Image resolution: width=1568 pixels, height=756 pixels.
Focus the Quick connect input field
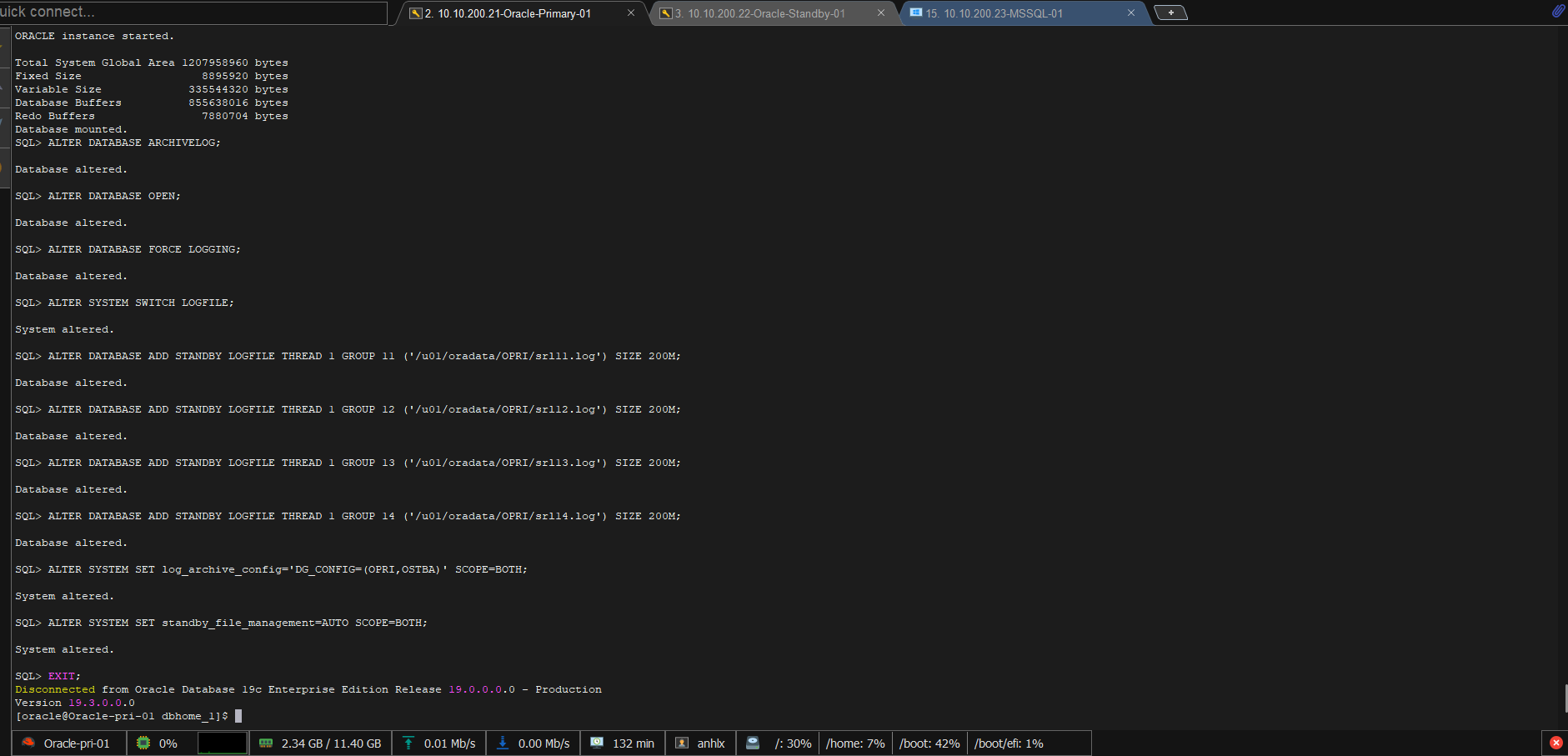pos(193,13)
